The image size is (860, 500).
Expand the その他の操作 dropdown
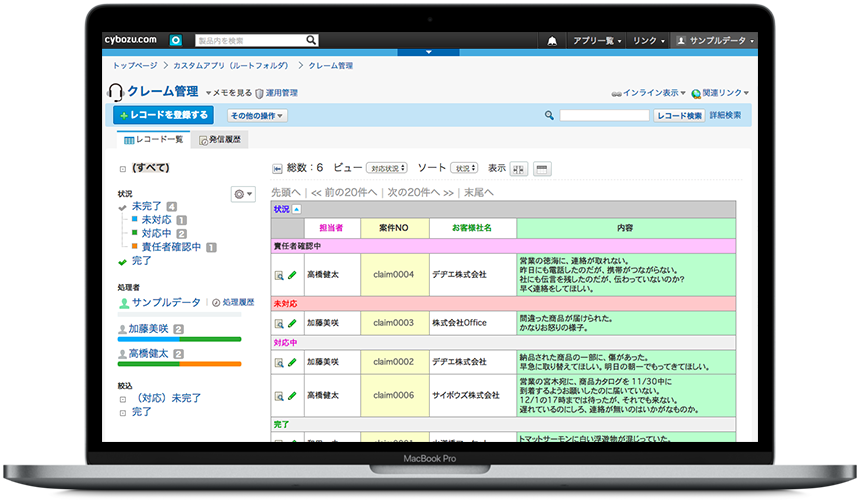click(x=257, y=115)
